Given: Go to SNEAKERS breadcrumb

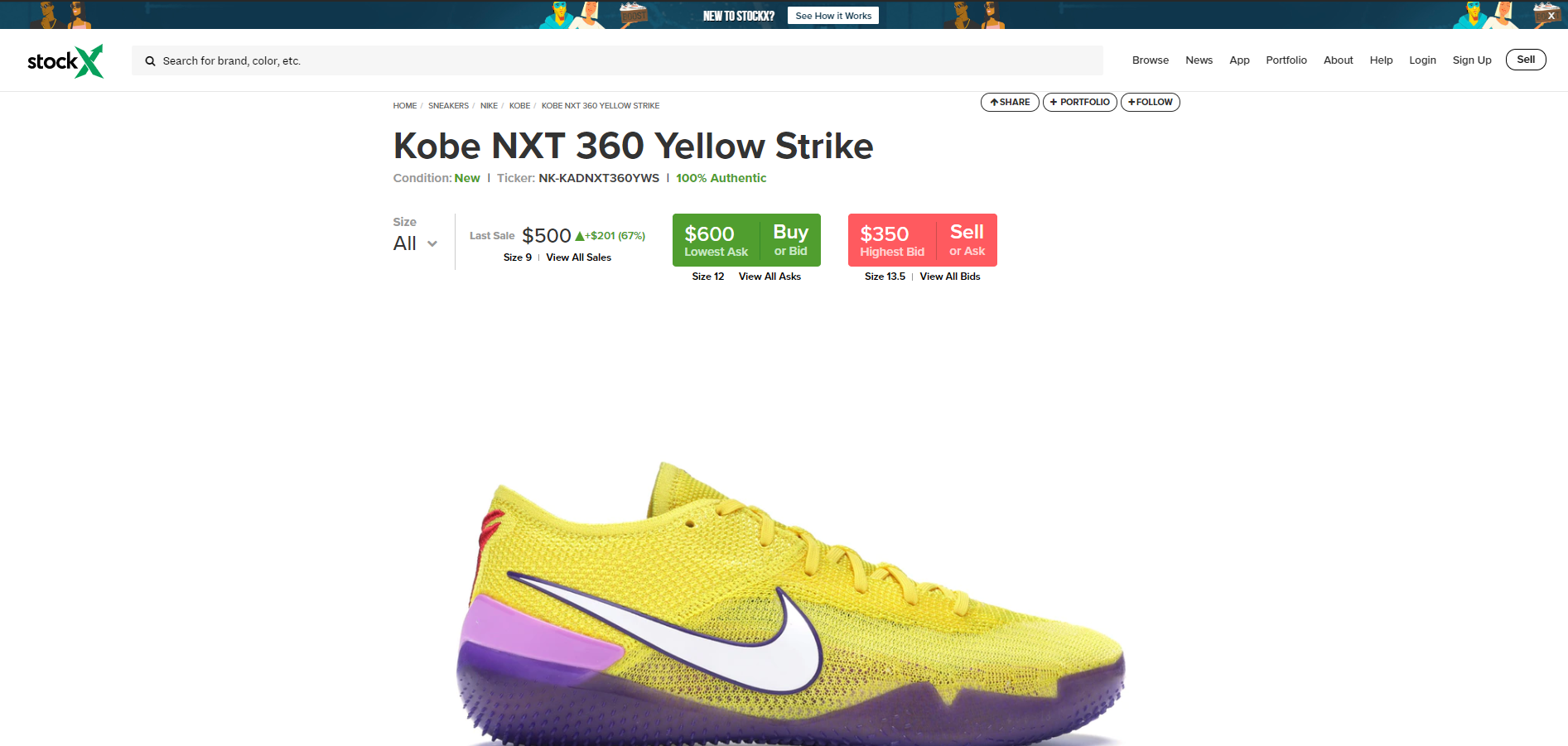Looking at the screenshot, I should pos(448,106).
